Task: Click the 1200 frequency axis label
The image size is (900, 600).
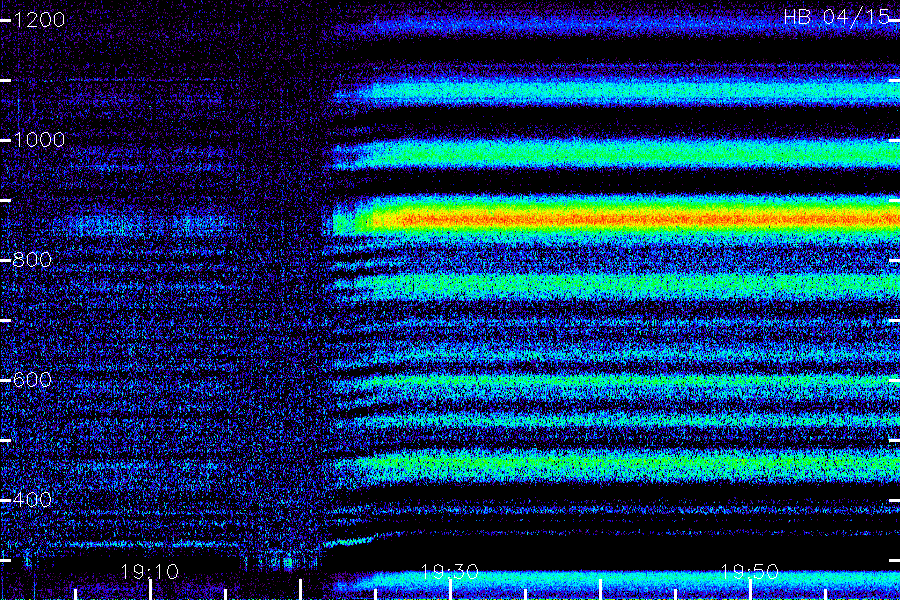Action: click(39, 20)
